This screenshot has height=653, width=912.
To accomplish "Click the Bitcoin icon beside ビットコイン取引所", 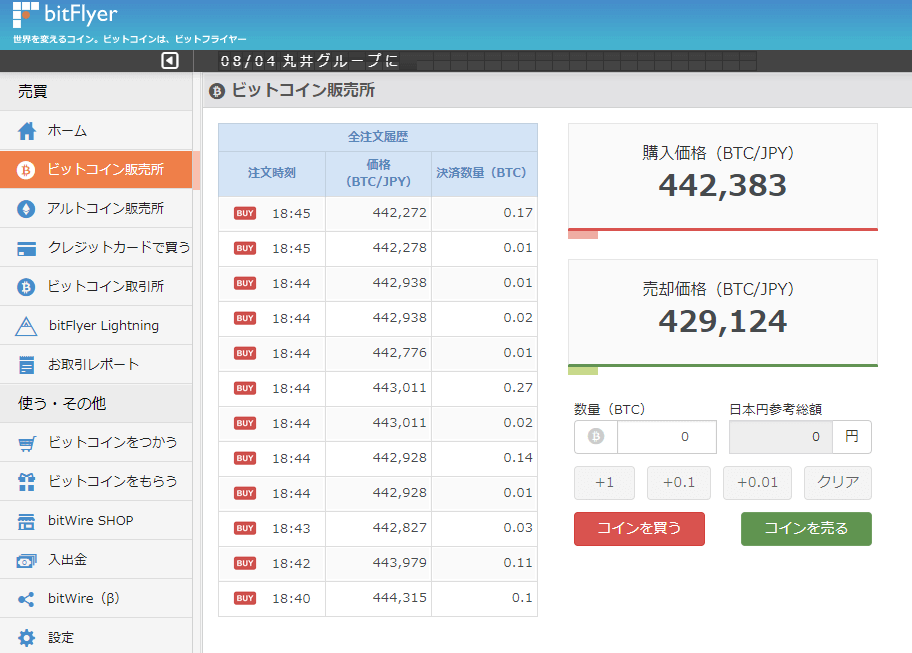I will tap(26, 287).
